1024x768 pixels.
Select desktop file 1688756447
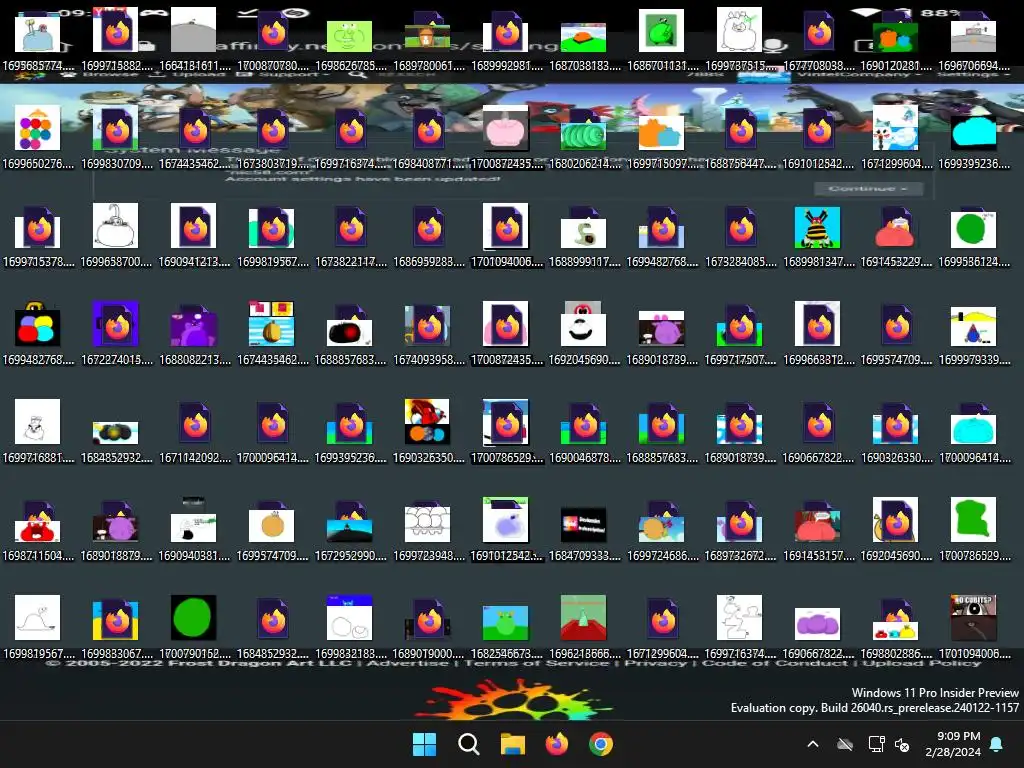click(x=741, y=138)
